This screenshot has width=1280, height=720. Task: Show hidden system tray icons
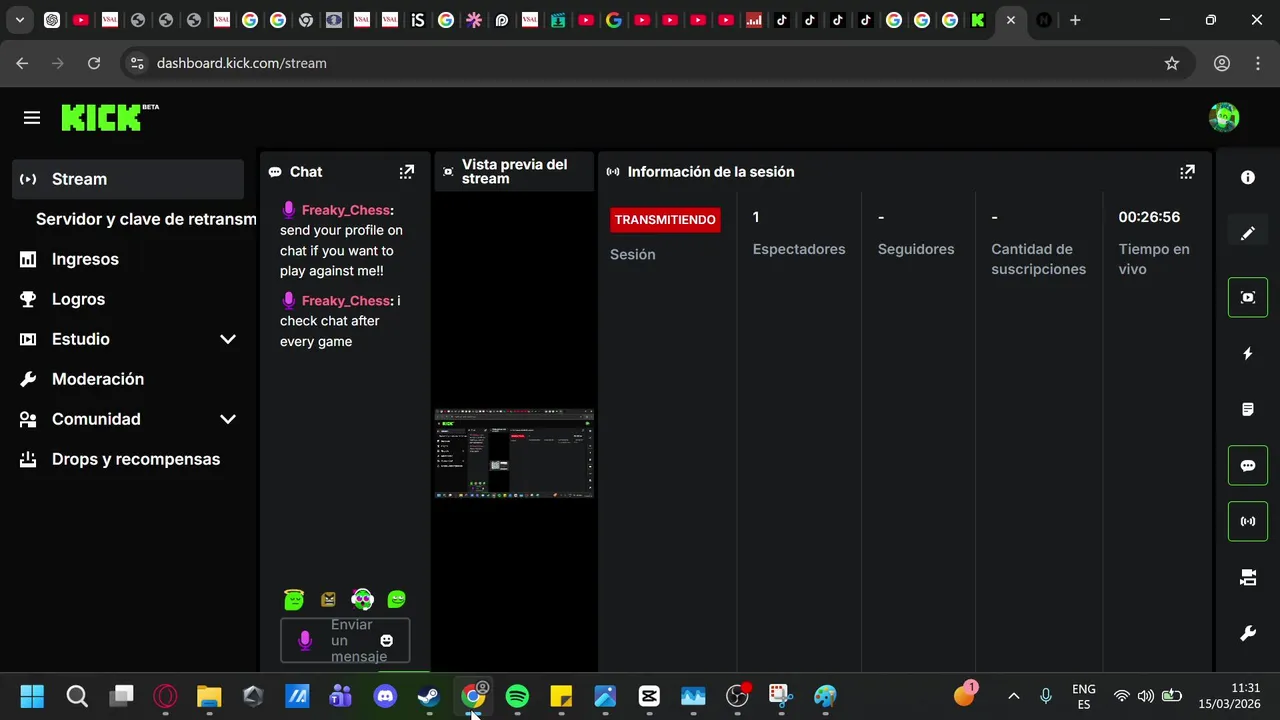1013,696
